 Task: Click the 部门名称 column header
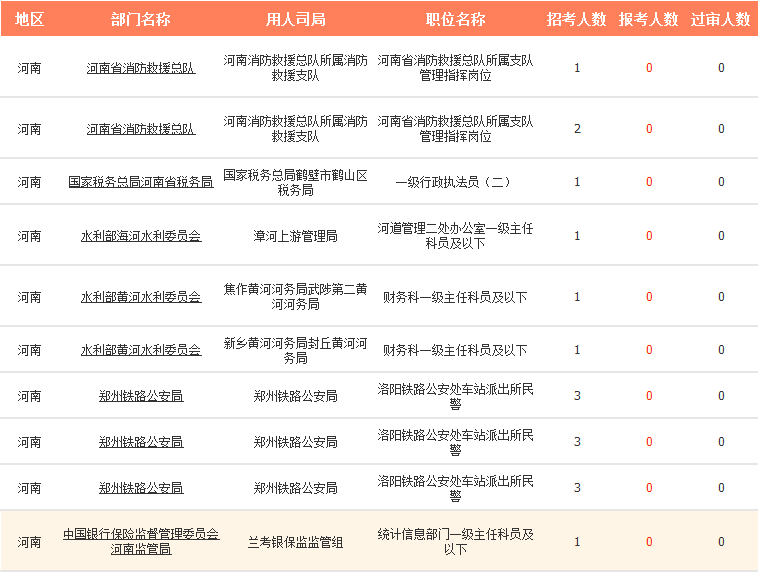click(141, 19)
